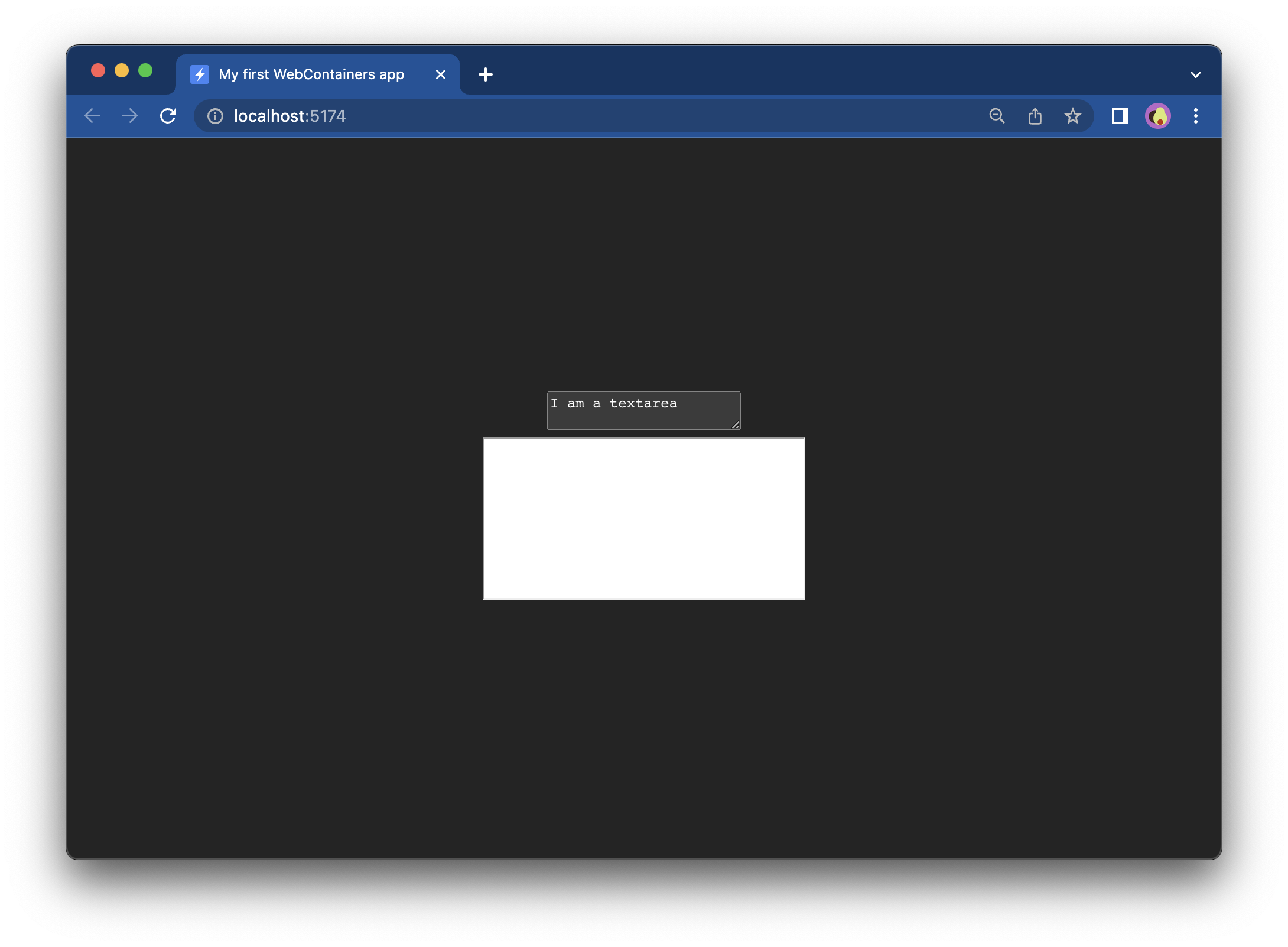The image size is (1288, 947).
Task: Close the My first WebContainers app tab
Action: [441, 74]
